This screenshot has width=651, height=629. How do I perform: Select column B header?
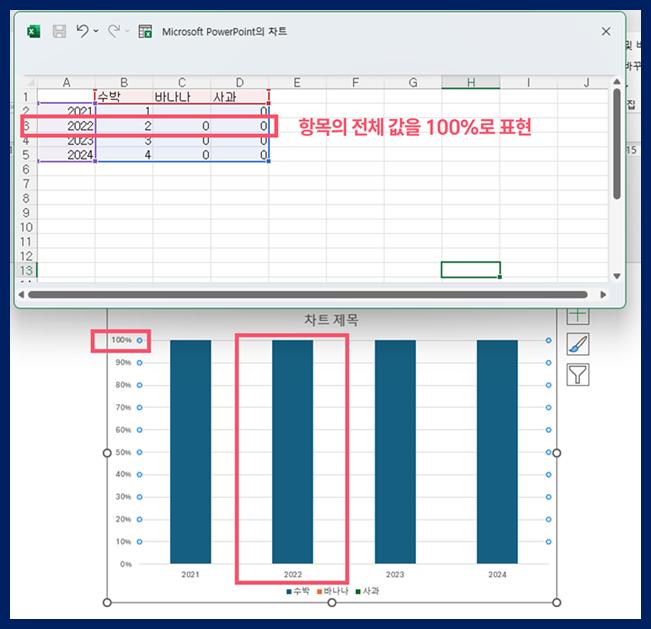click(124, 82)
